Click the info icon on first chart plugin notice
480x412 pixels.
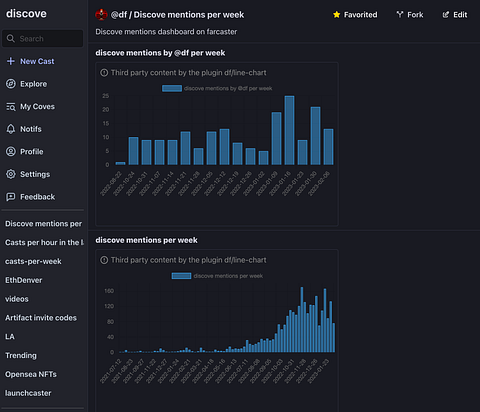104,73
